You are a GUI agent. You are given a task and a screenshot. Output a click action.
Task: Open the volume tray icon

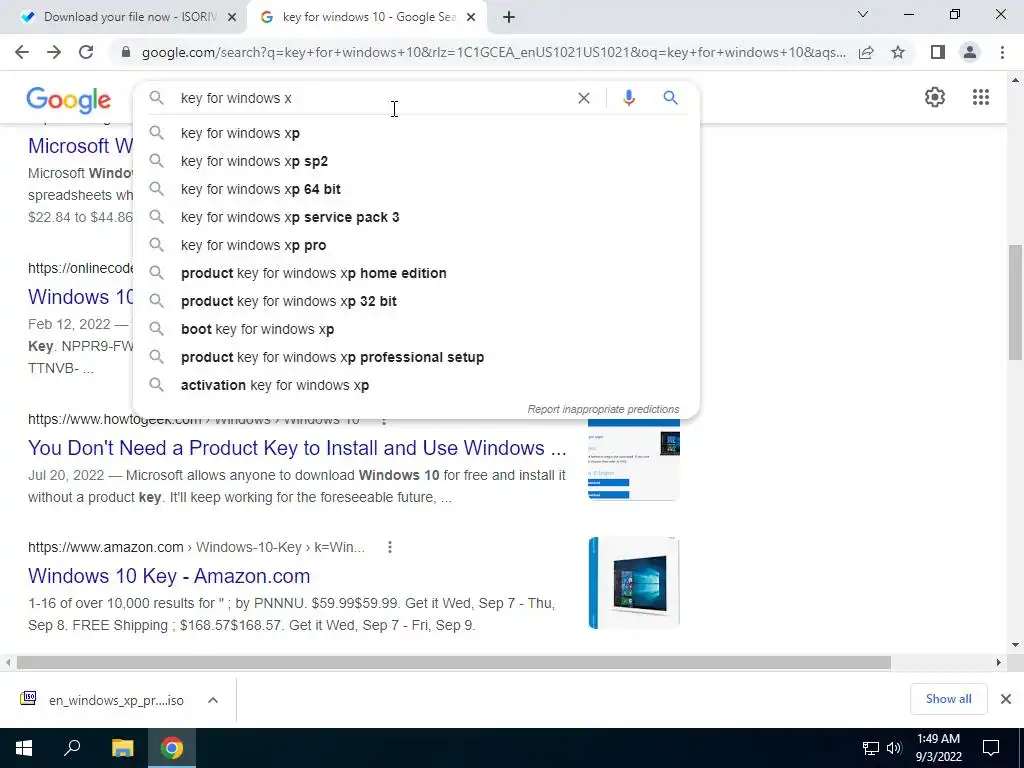pos(894,748)
